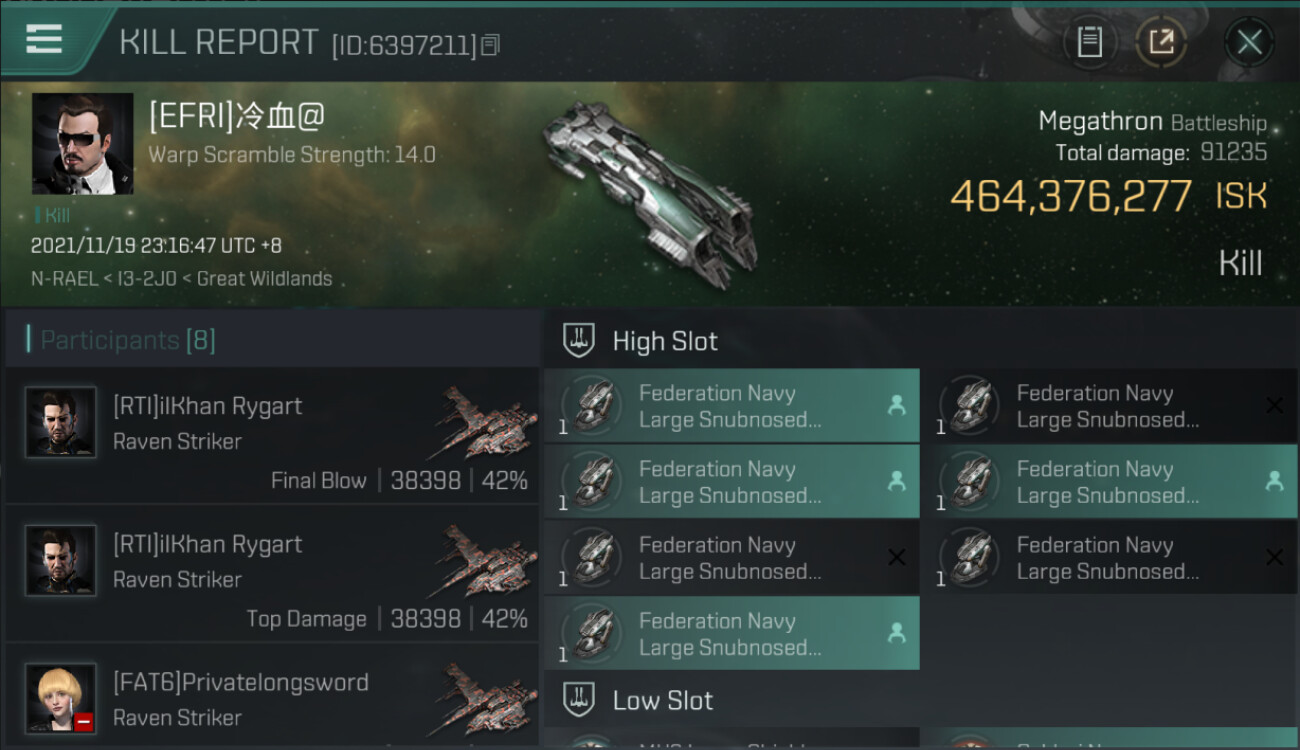Click destroyed X on third-row left module
Image resolution: width=1300 pixels, height=750 pixels.
pos(897,557)
